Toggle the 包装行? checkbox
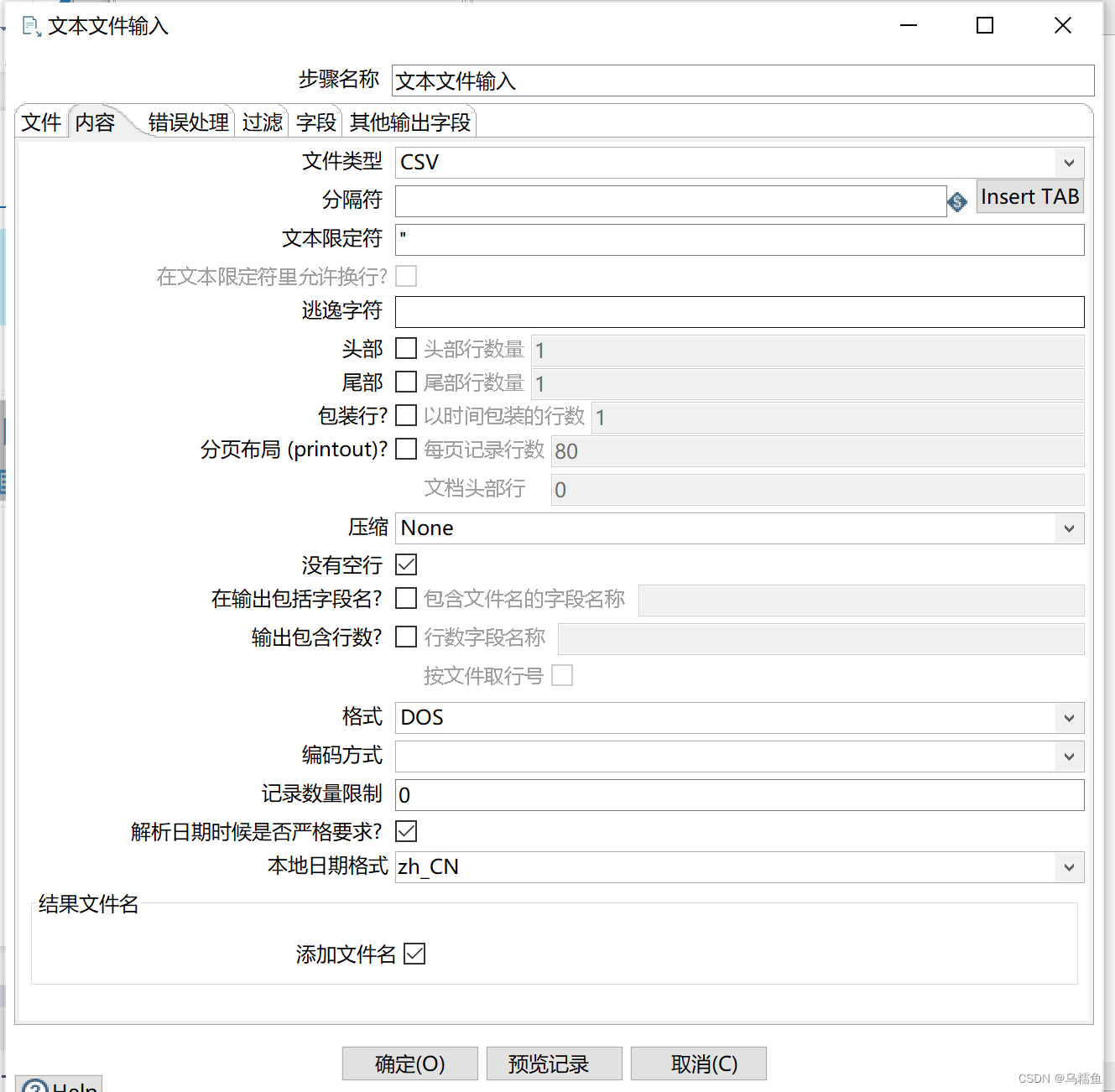 tap(406, 415)
